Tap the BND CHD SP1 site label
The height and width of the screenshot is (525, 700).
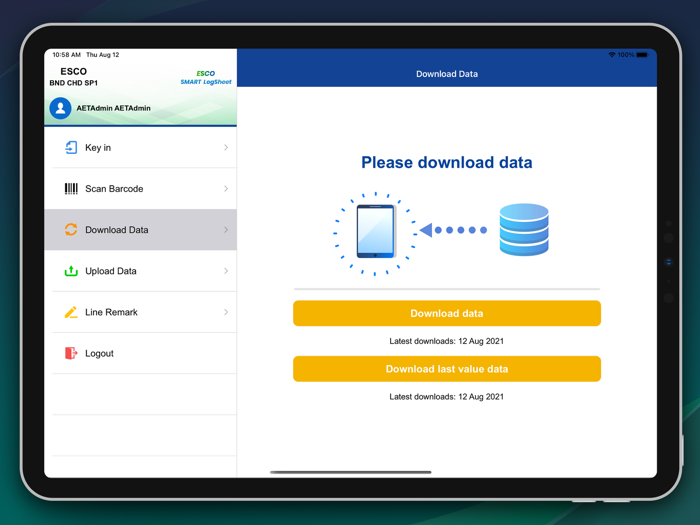74,83
